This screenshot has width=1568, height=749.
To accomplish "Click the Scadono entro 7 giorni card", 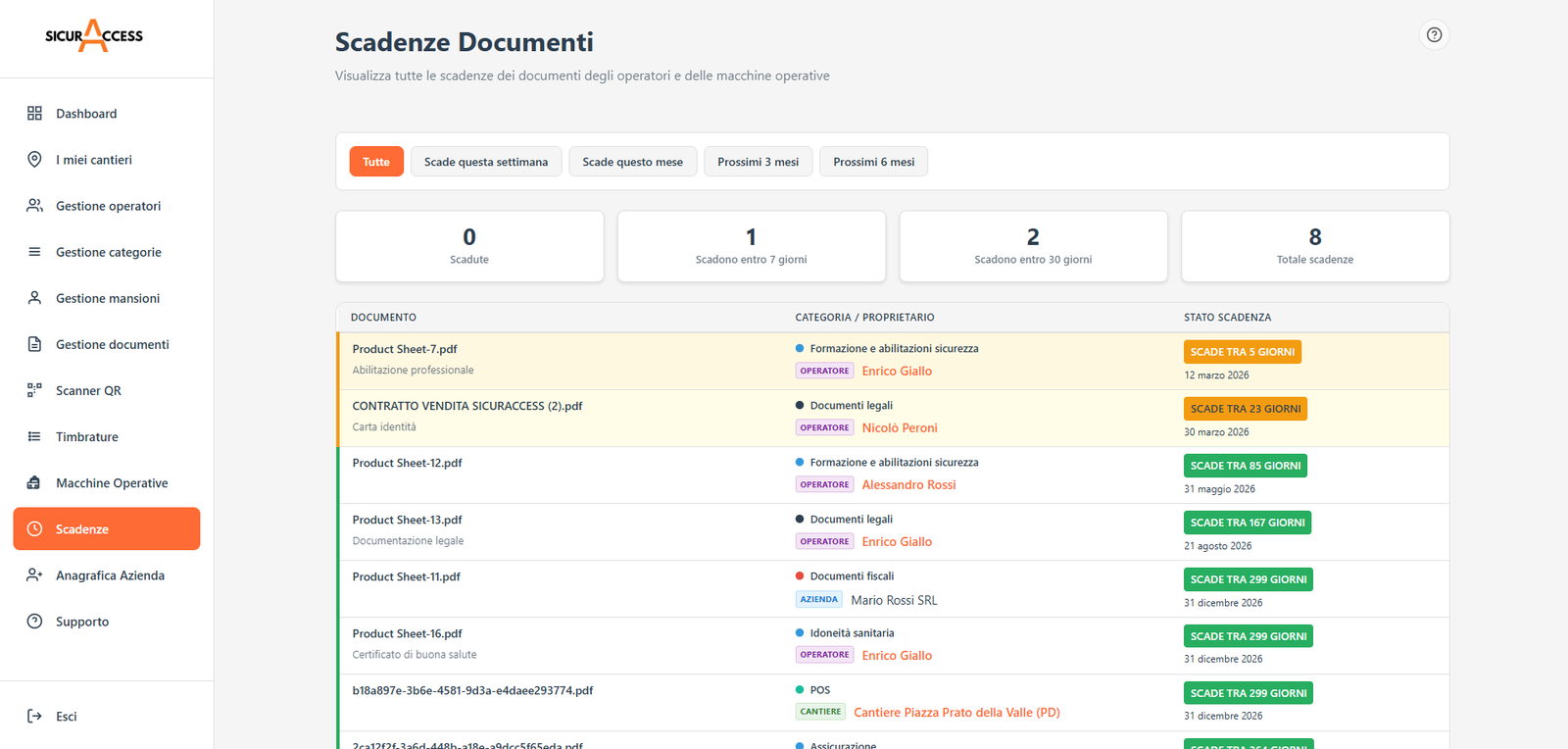I will pos(751,246).
